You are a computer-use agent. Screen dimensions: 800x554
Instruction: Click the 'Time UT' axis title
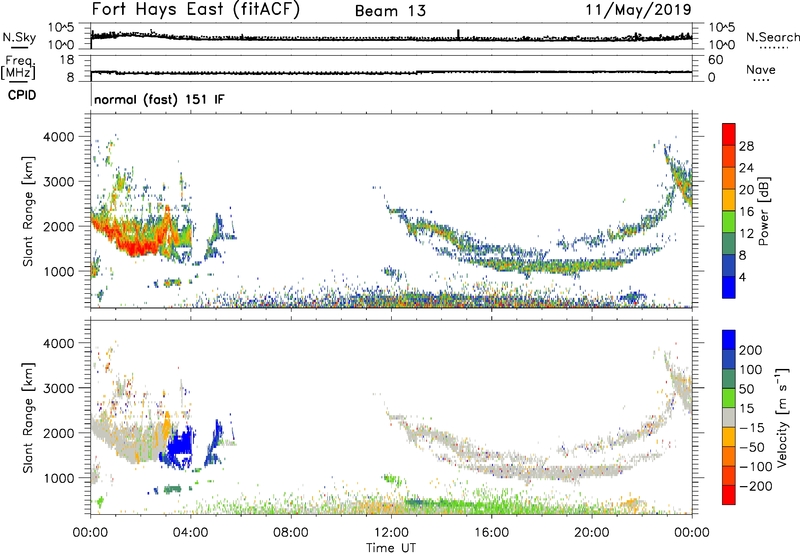pyautogui.click(x=391, y=548)
